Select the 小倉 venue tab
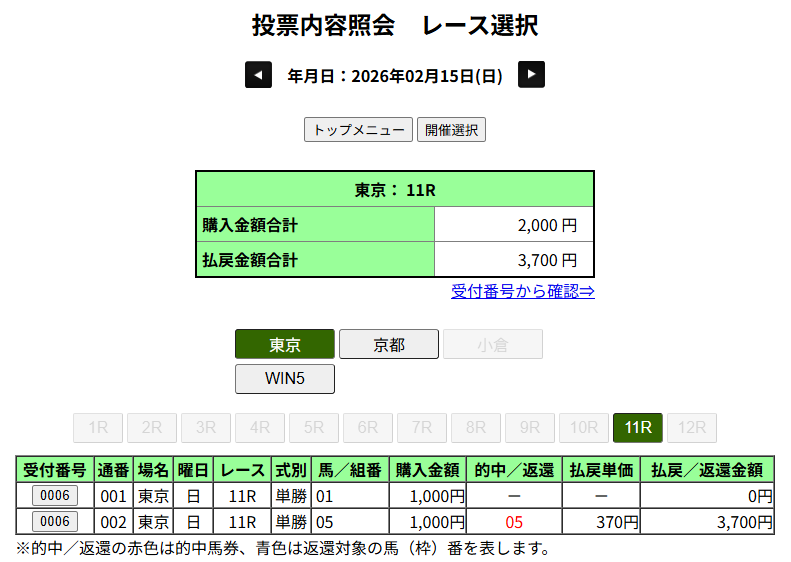Image resolution: width=791 pixels, height=562 pixels. coord(493,344)
